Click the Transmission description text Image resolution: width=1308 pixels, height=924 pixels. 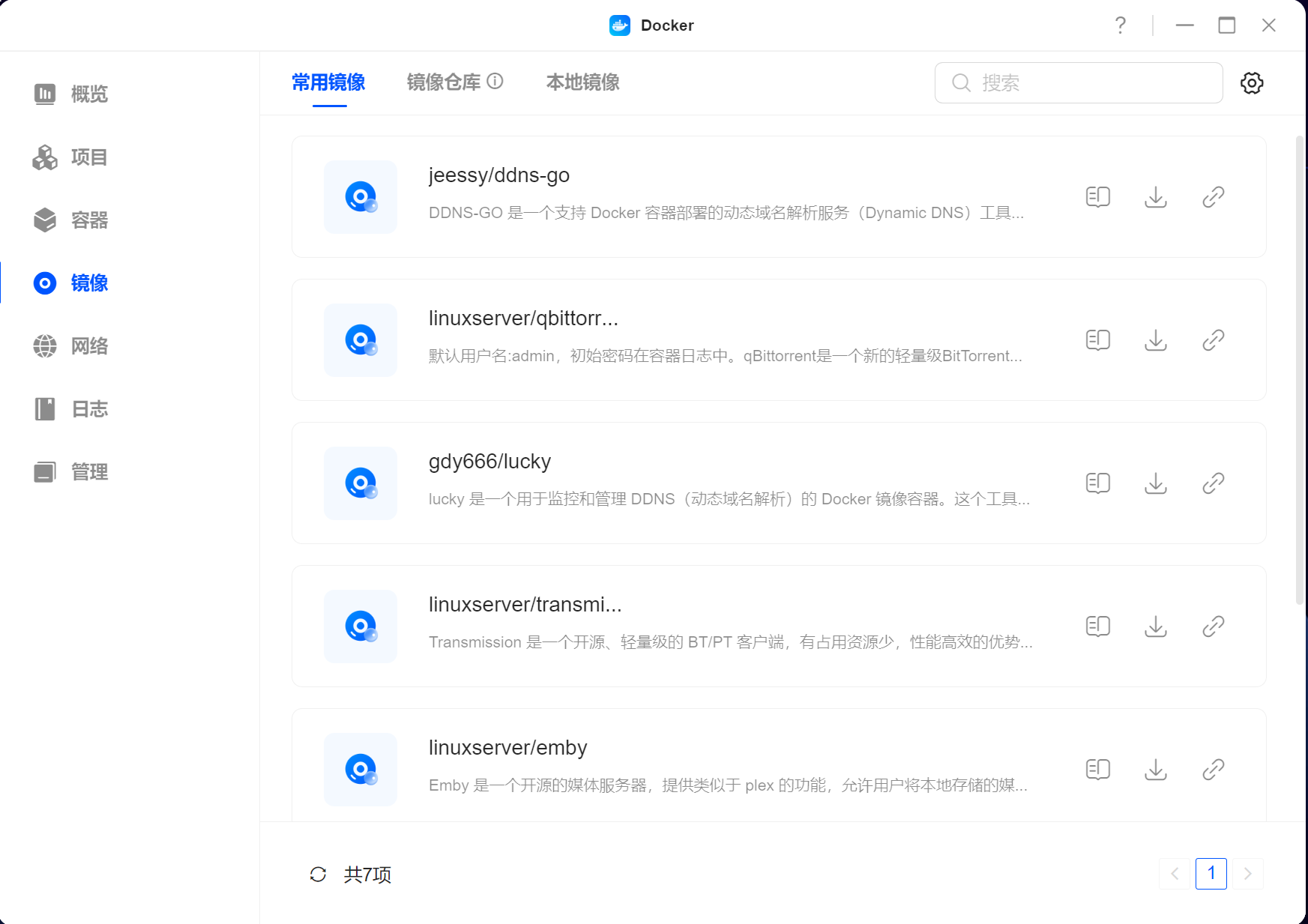pos(731,642)
